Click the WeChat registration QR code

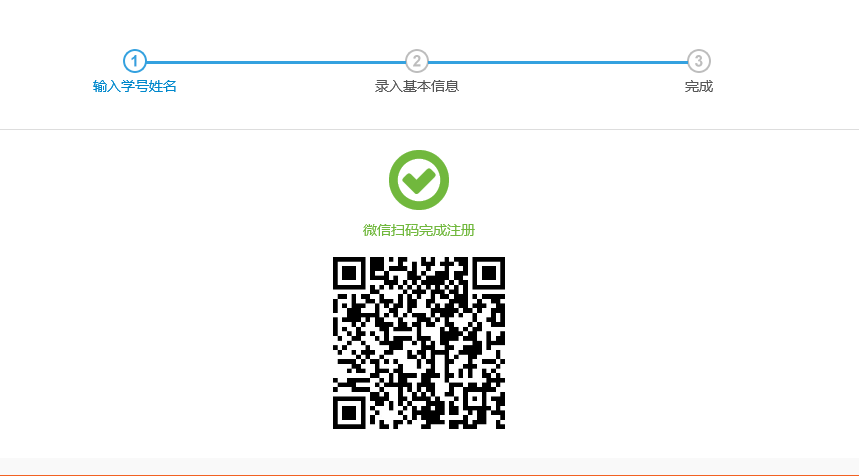[419, 343]
